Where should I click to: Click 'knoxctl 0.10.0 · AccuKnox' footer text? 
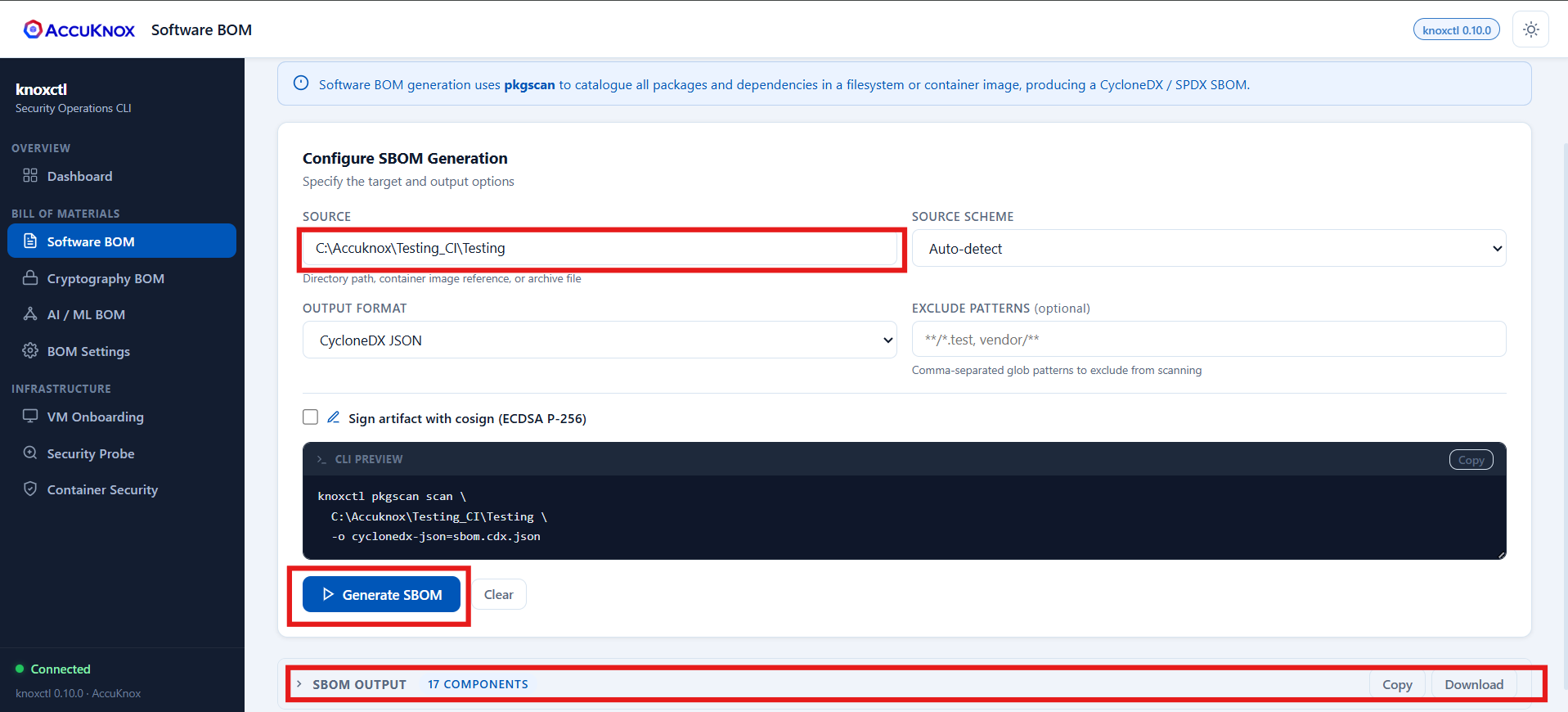click(x=78, y=693)
